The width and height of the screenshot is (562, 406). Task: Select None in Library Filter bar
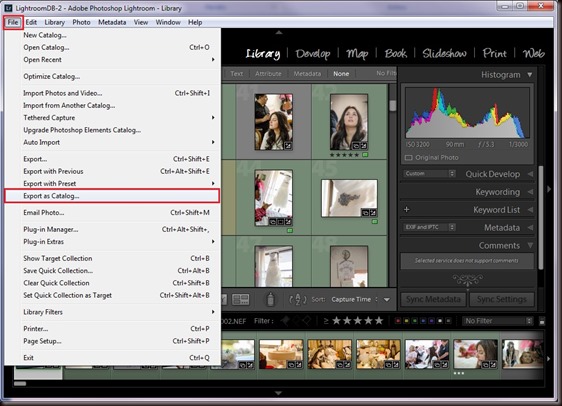[341, 74]
